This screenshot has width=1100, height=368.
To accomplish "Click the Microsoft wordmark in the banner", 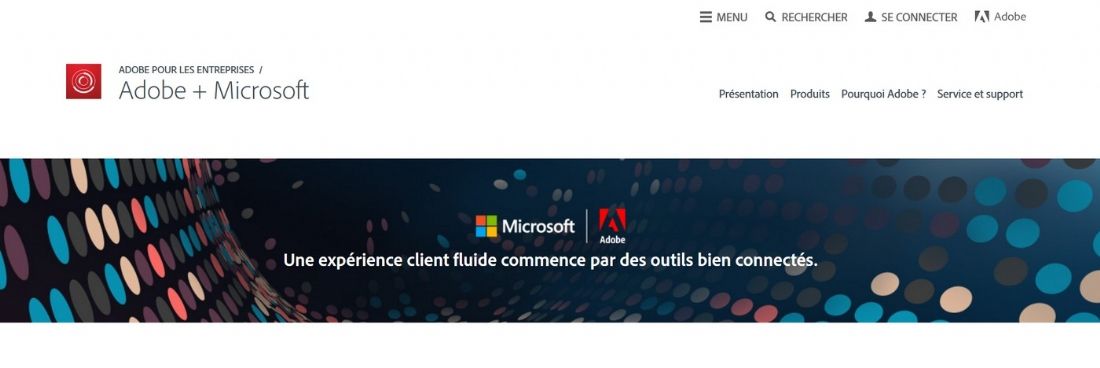I will tap(538, 226).
